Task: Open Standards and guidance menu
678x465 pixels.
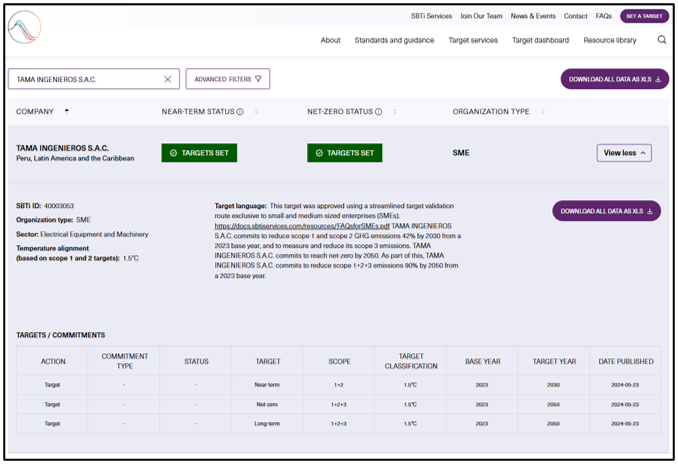Action: pyautogui.click(x=394, y=40)
